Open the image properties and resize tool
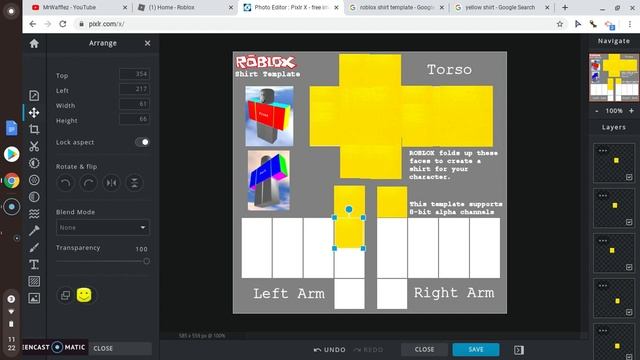This screenshot has height=360, width=640. point(34,96)
